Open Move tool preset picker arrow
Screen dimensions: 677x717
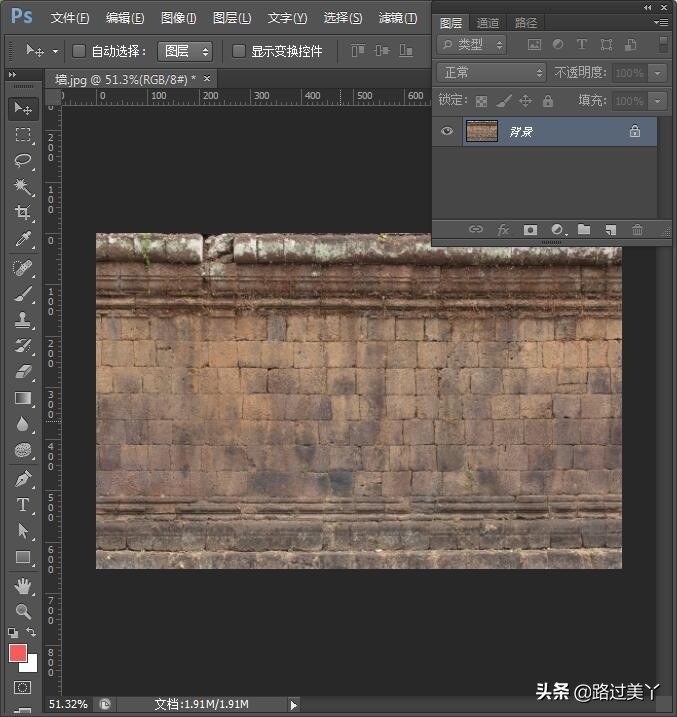pyautogui.click(x=55, y=51)
